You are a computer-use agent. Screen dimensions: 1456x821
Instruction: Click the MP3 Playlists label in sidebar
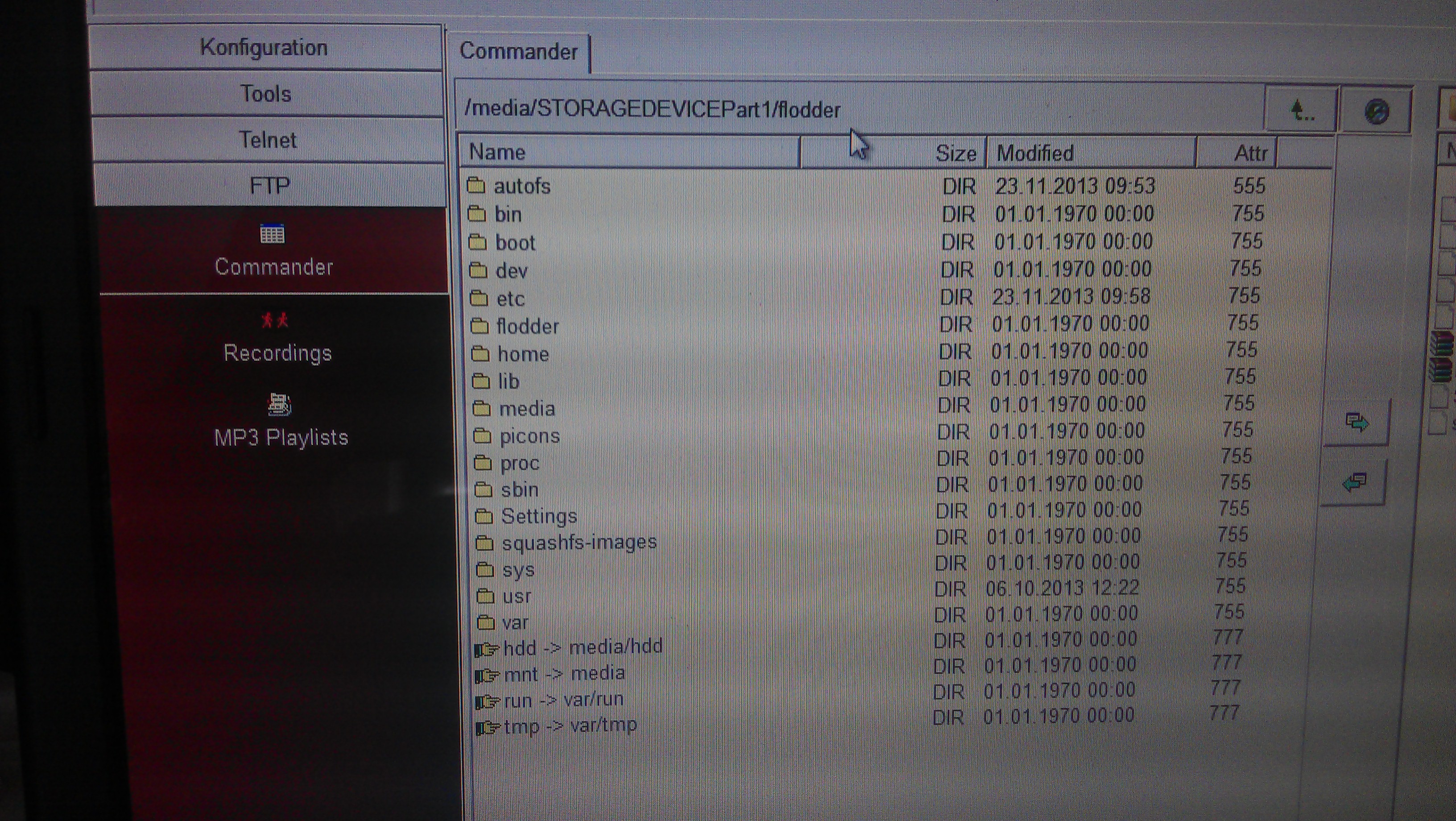coord(281,438)
